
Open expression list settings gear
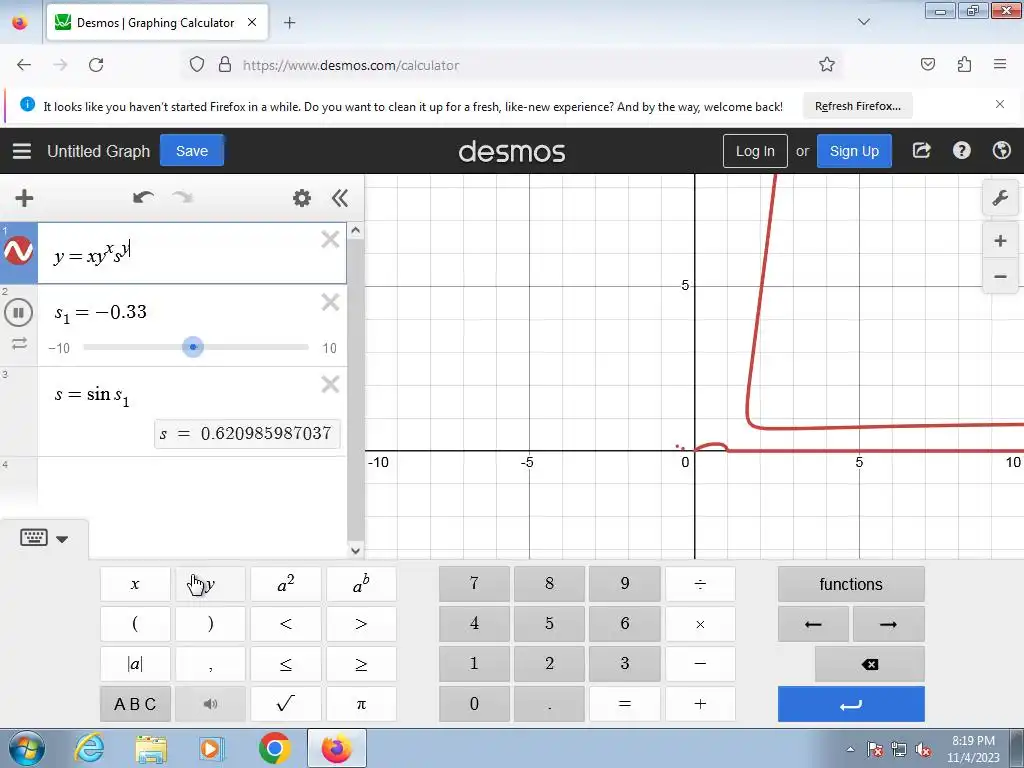click(302, 198)
